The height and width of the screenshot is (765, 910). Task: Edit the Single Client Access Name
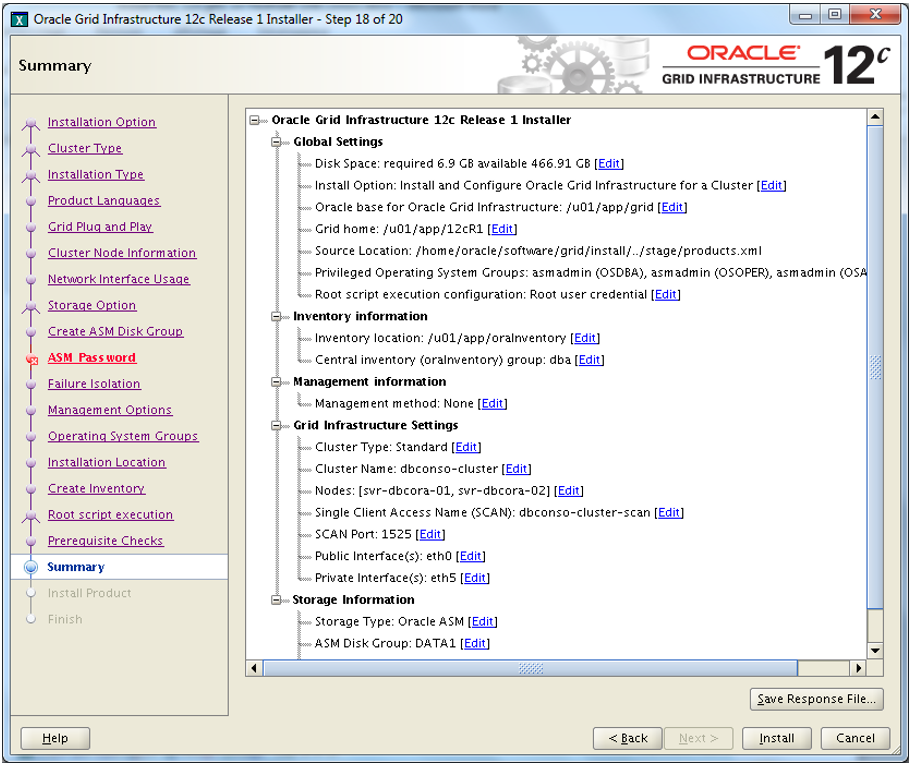pyautogui.click(x=669, y=513)
